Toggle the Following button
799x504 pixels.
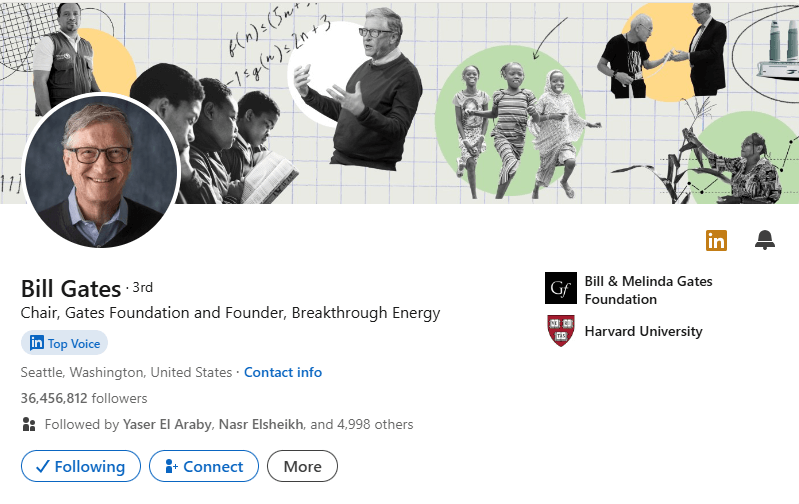coord(80,466)
